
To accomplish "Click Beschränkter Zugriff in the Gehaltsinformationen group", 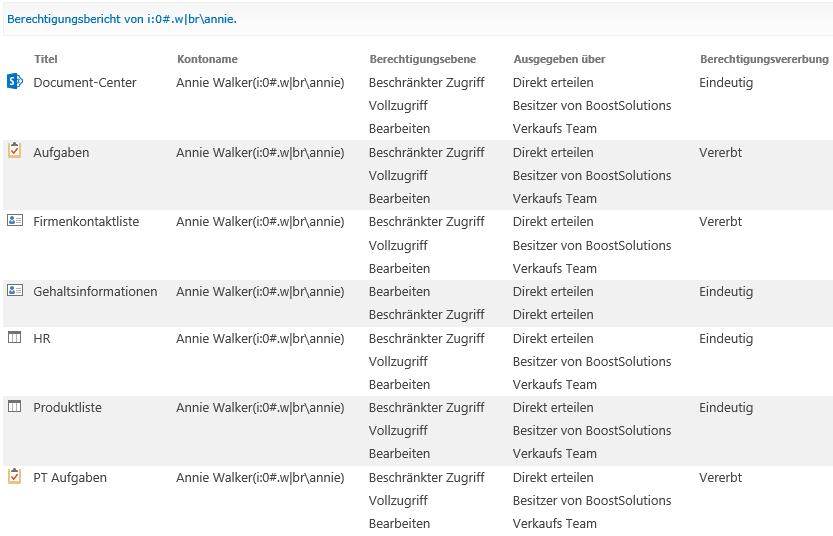I will [x=427, y=314].
